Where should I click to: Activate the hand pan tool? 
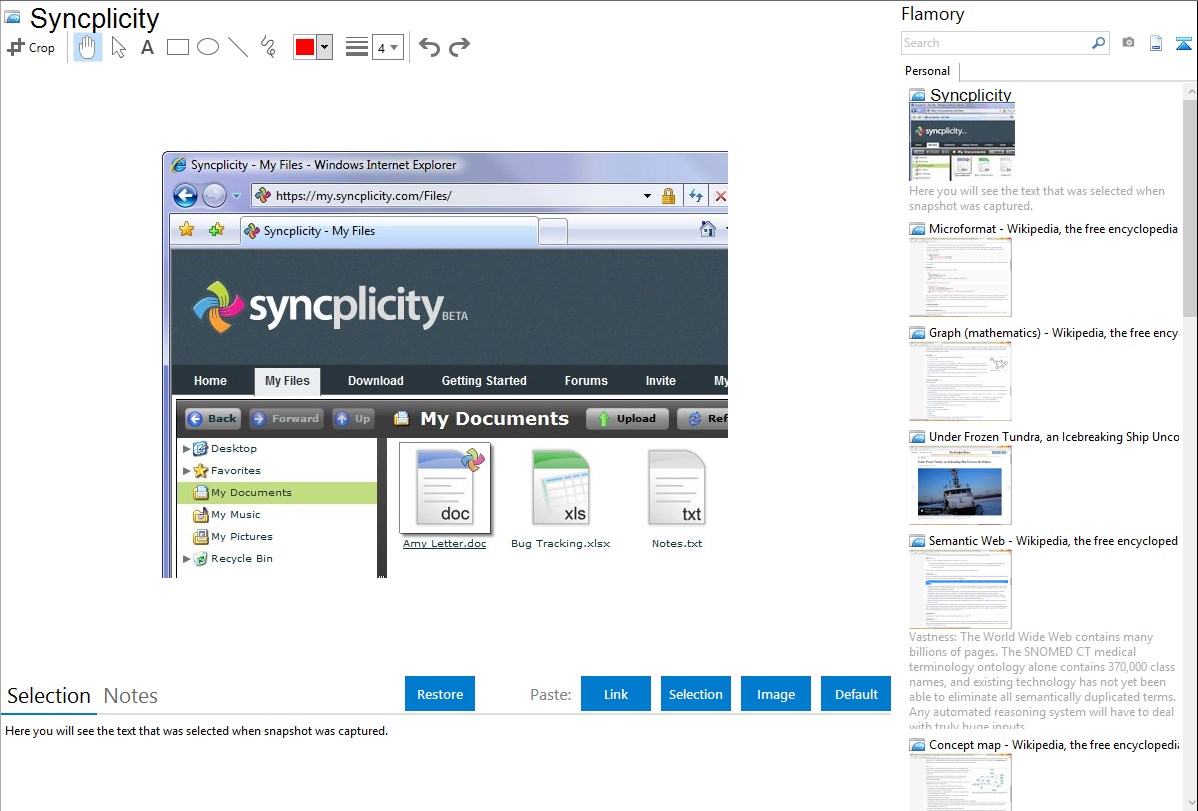click(88, 47)
